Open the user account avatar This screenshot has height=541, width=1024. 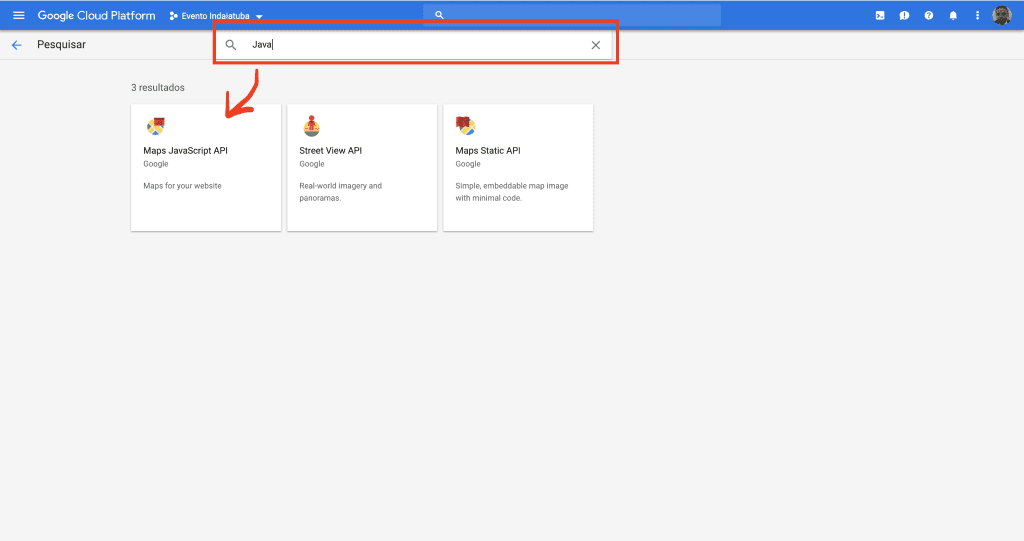pyautogui.click(x=1001, y=15)
